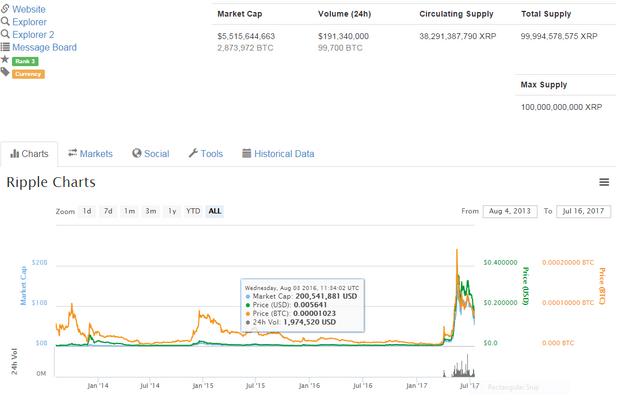Click the list icon beside Message Board

5,47
